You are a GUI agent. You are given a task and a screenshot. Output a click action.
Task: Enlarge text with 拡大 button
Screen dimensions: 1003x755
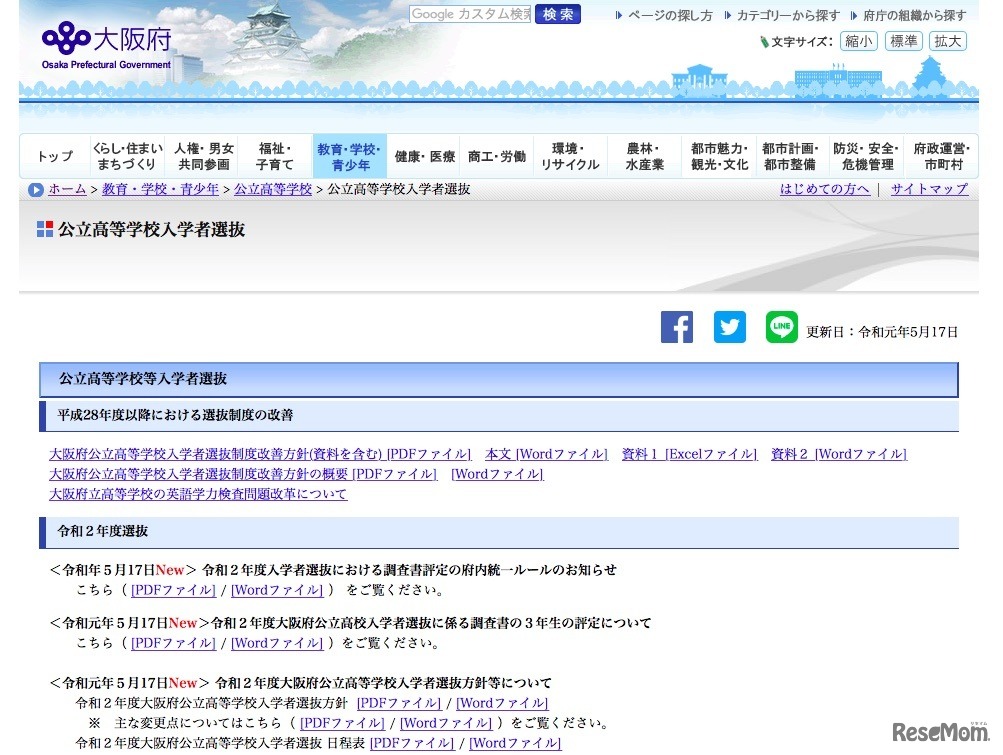tap(948, 41)
